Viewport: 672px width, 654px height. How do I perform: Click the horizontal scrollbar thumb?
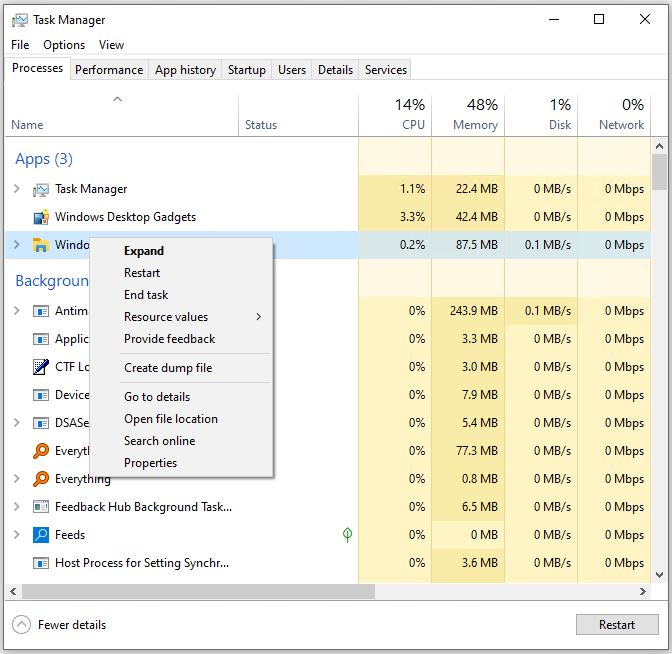[198, 591]
